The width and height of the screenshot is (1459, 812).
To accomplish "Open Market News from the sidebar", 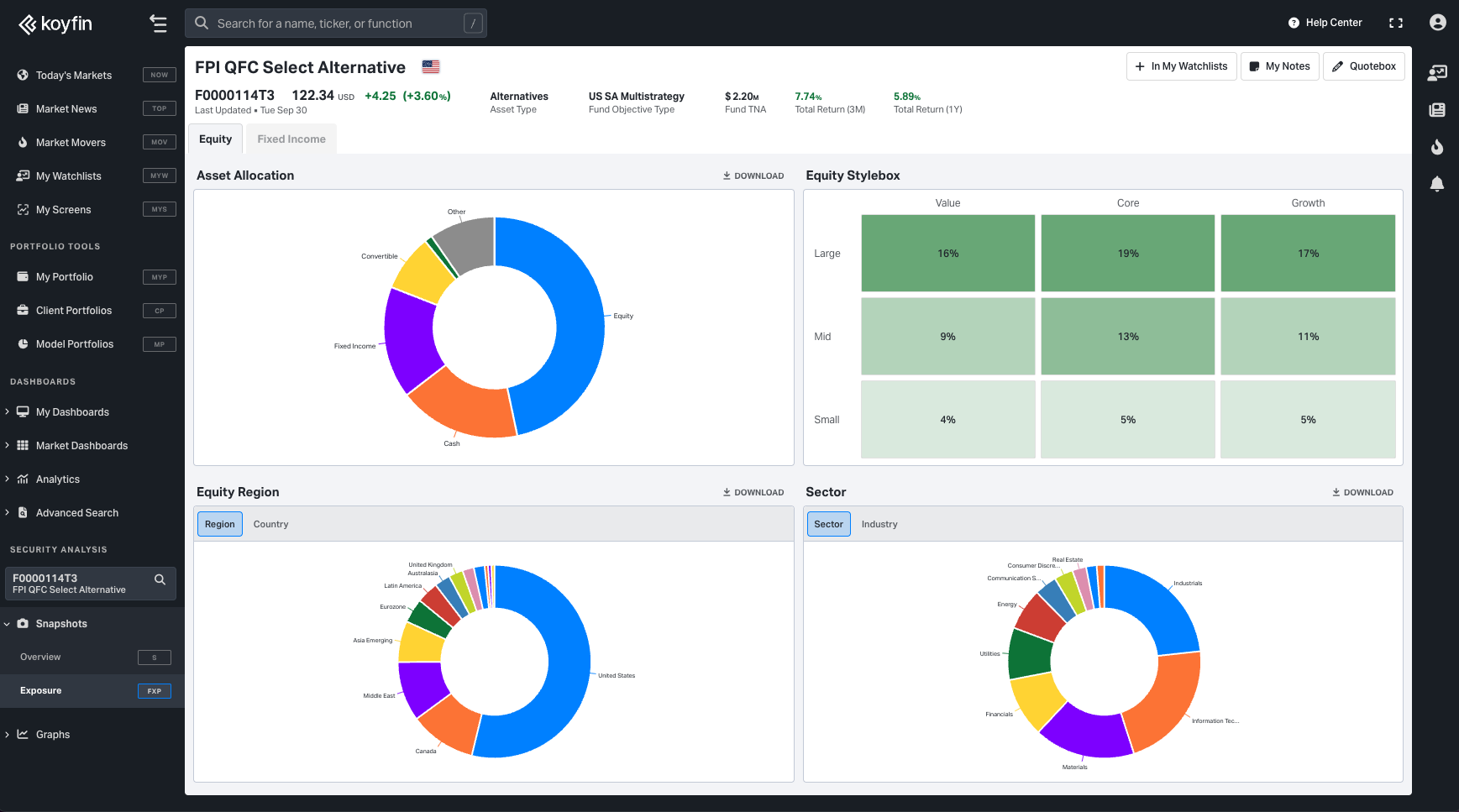I will tap(66, 109).
